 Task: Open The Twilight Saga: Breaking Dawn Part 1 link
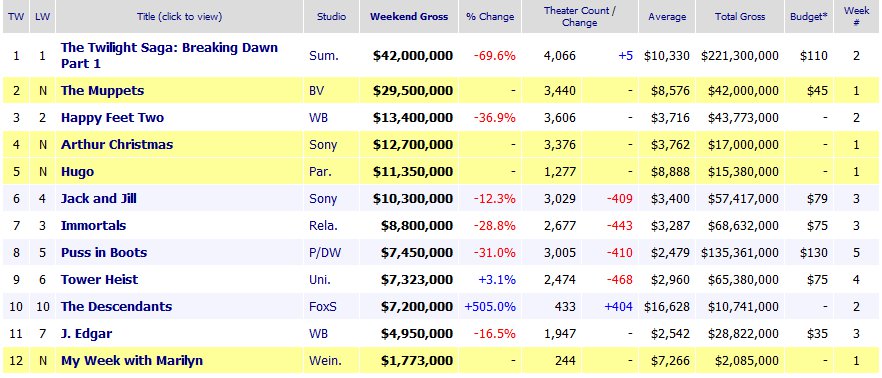(x=169, y=55)
